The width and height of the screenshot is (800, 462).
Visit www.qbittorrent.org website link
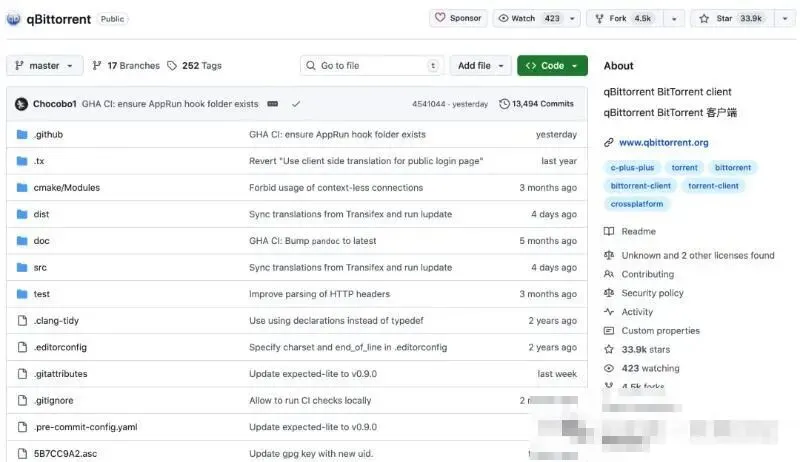(664, 143)
